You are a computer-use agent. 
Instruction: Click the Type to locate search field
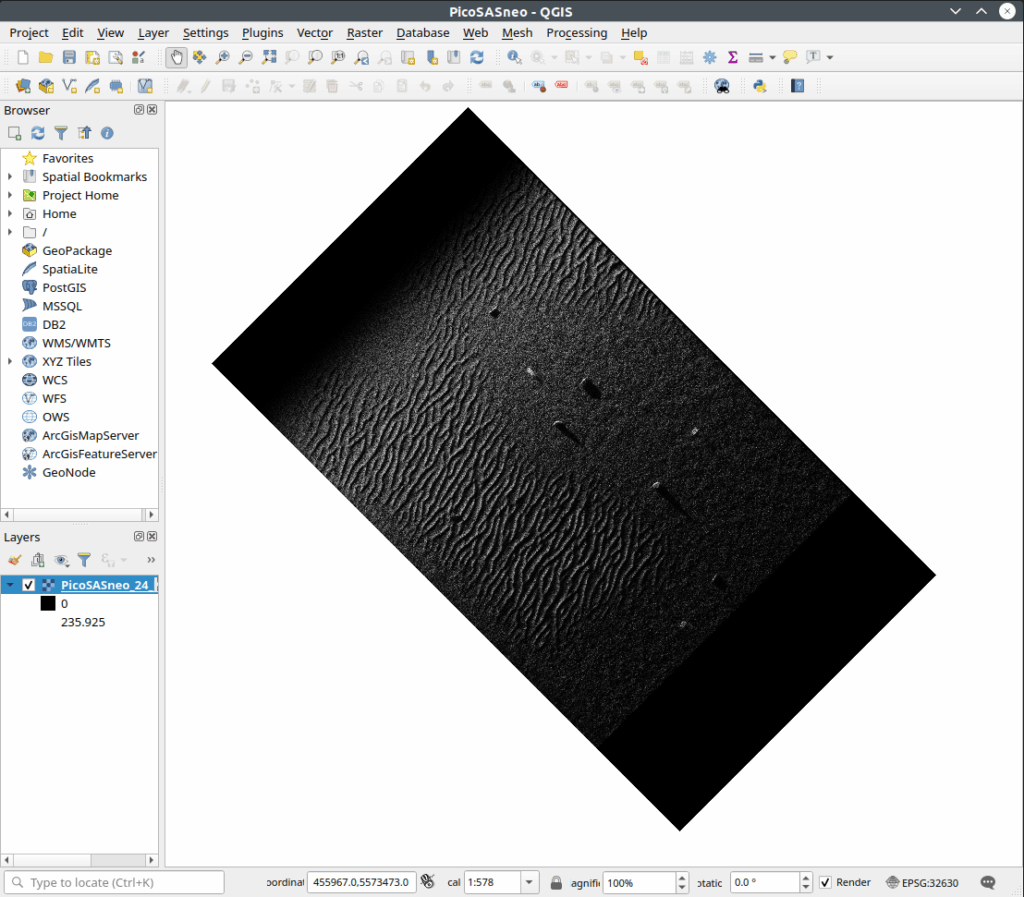click(115, 882)
